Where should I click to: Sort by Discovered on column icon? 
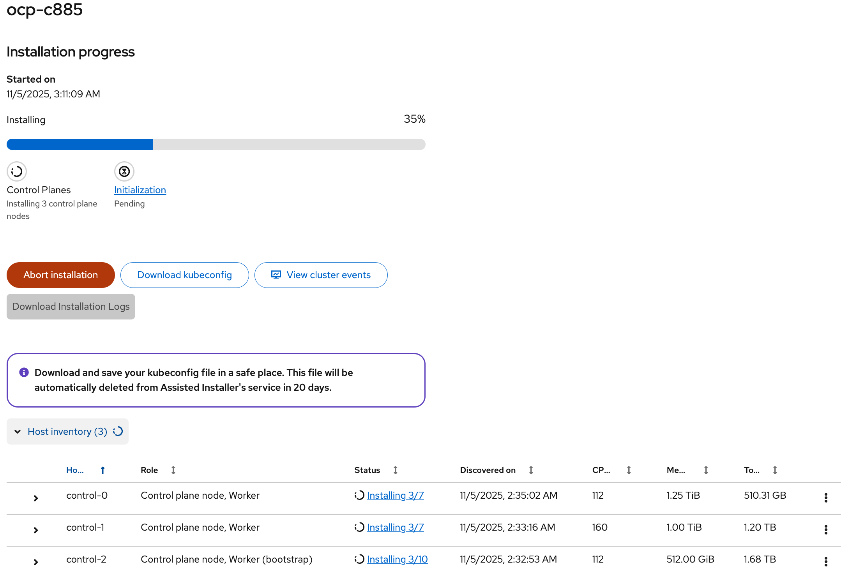click(x=531, y=470)
